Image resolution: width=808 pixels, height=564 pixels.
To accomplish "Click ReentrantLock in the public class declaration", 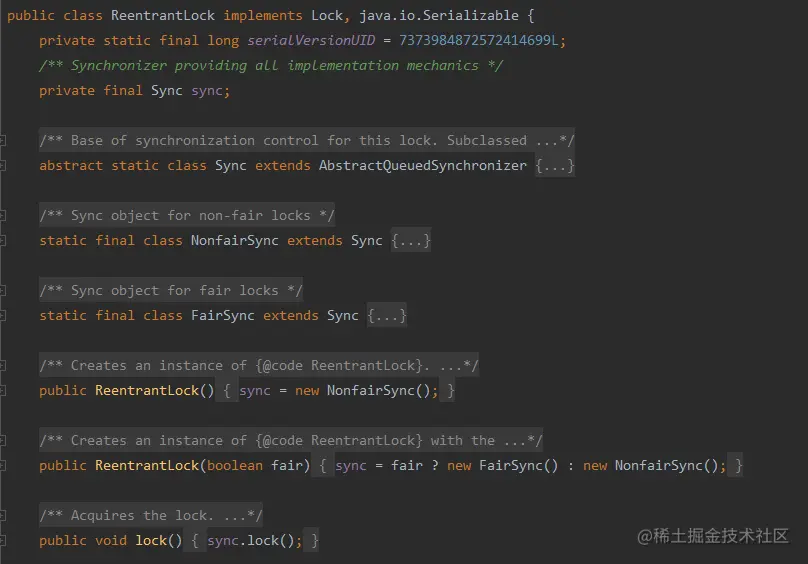I will pyautogui.click(x=163, y=15).
